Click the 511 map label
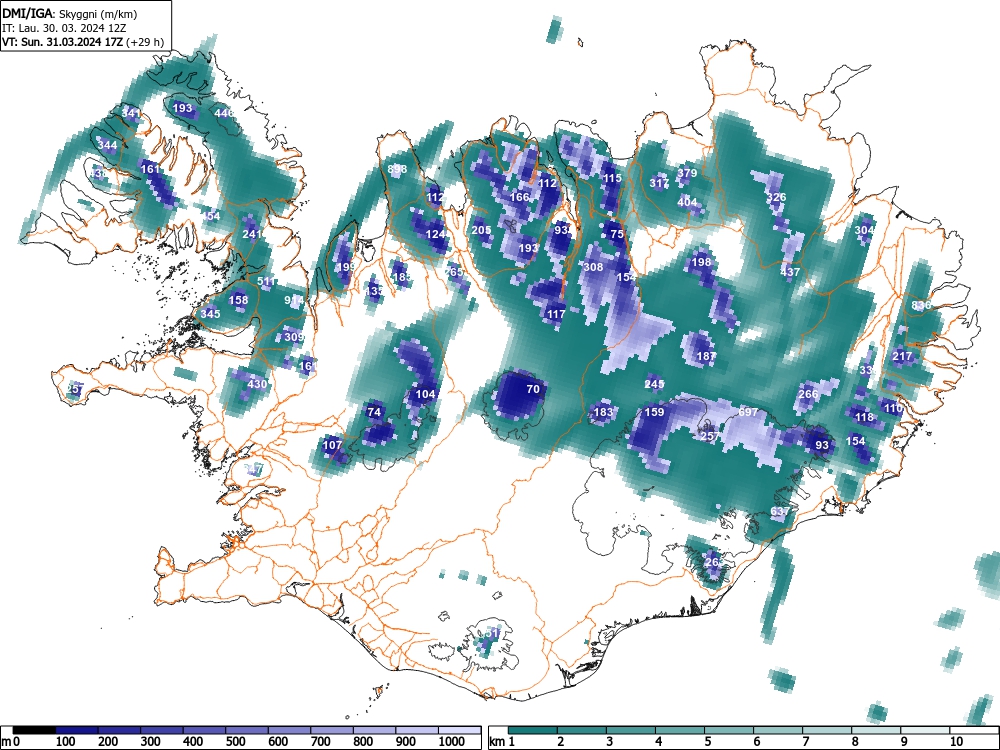The height and width of the screenshot is (750, 1000). point(267,281)
